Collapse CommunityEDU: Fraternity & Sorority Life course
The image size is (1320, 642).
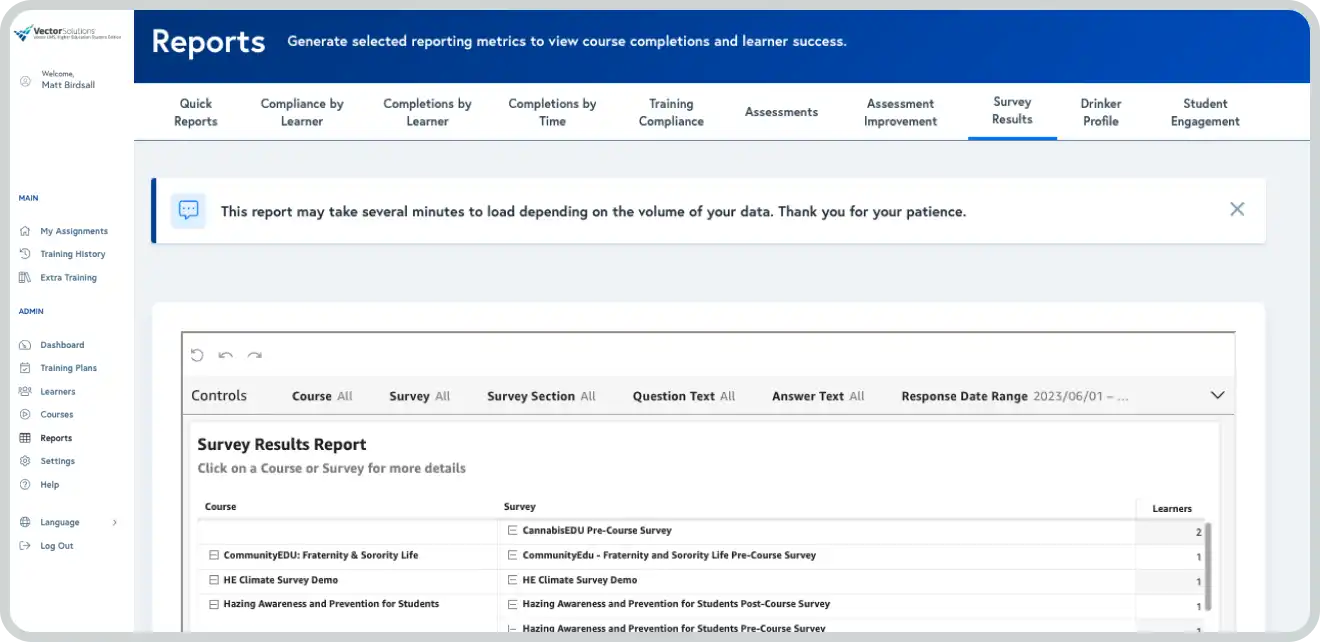[214, 555]
